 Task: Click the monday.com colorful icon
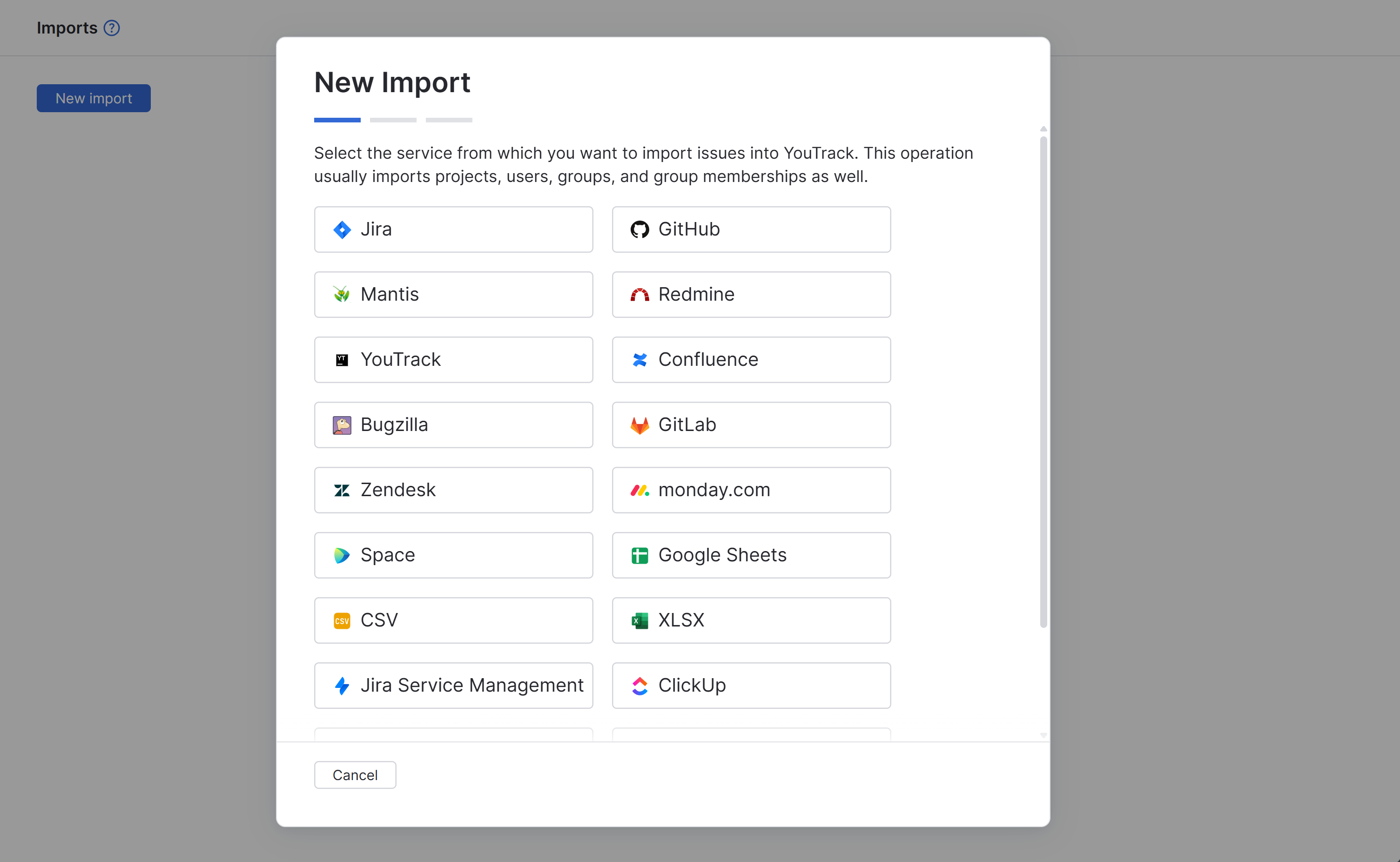(639, 490)
